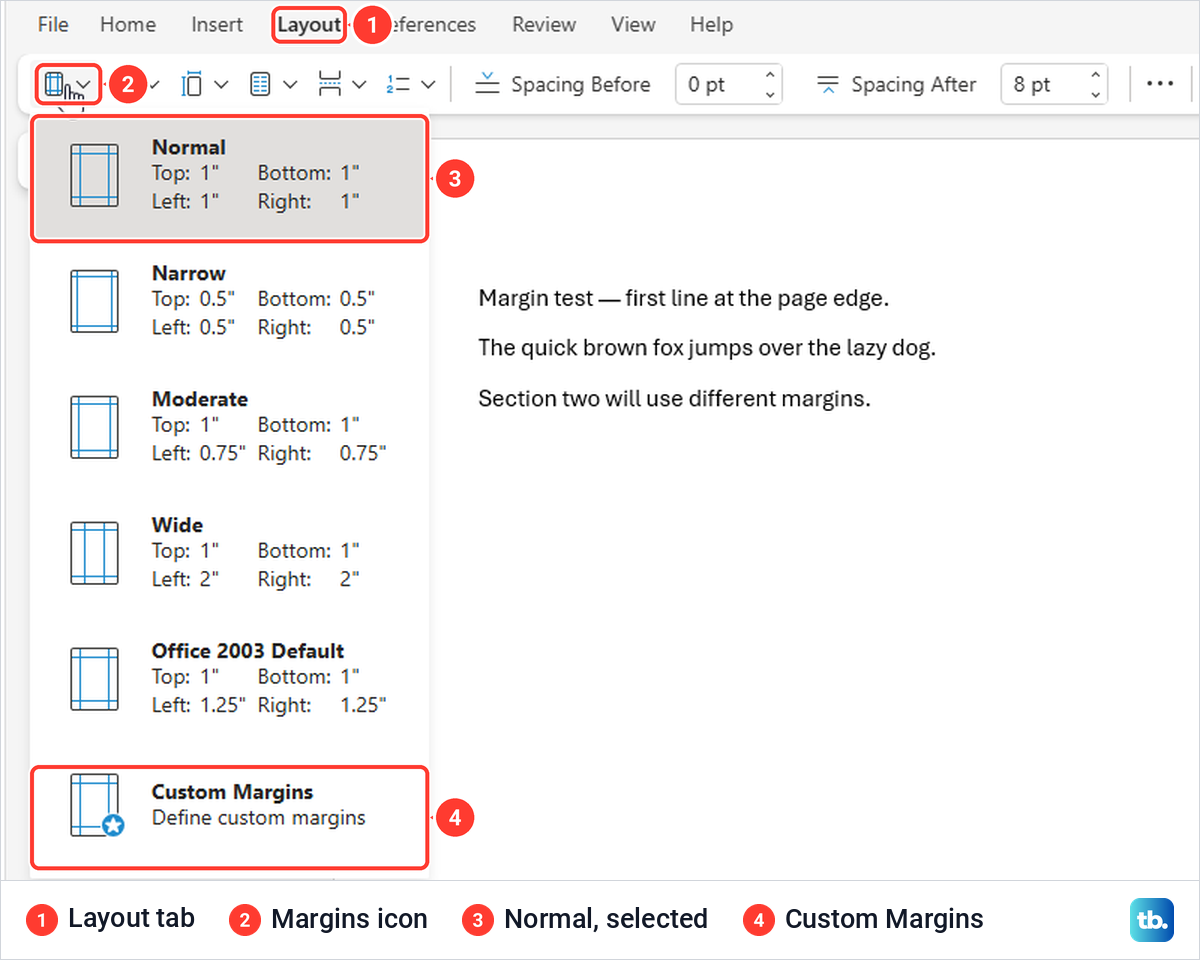Click the Moderate margins page thumbnail icon
This screenshot has height=960, width=1200.
pos(95,427)
